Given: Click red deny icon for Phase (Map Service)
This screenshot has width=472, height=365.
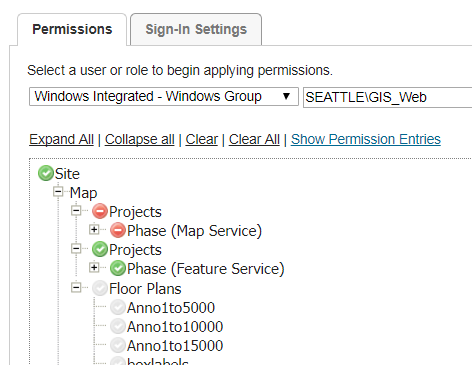Looking at the screenshot, I should tap(118, 230).
